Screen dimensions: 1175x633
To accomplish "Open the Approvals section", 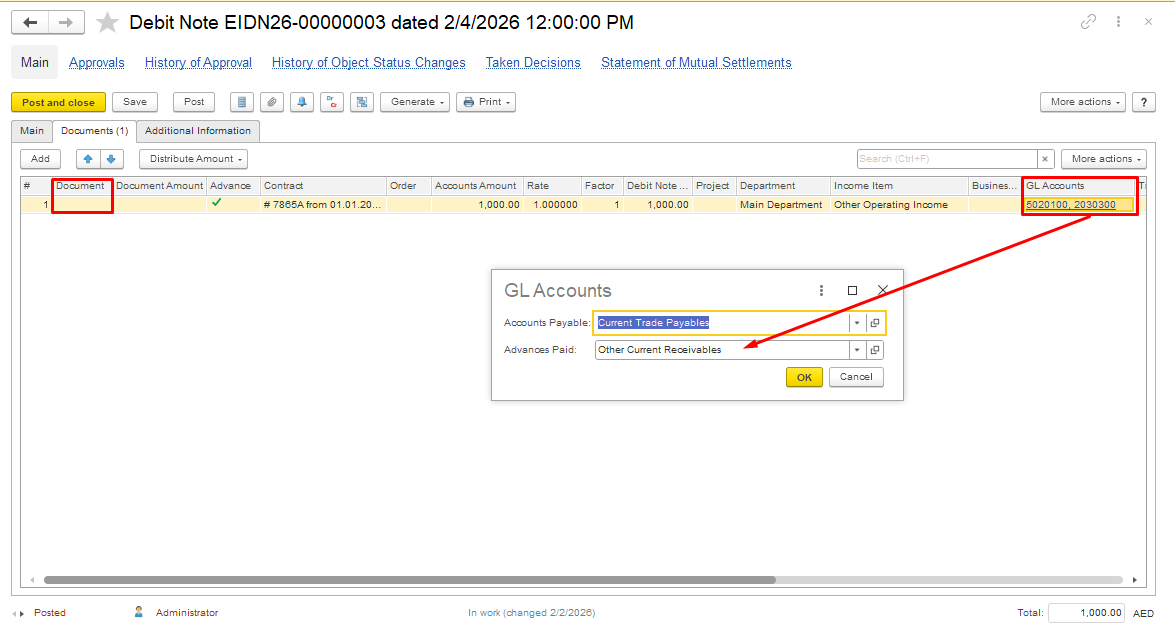I will [97, 63].
